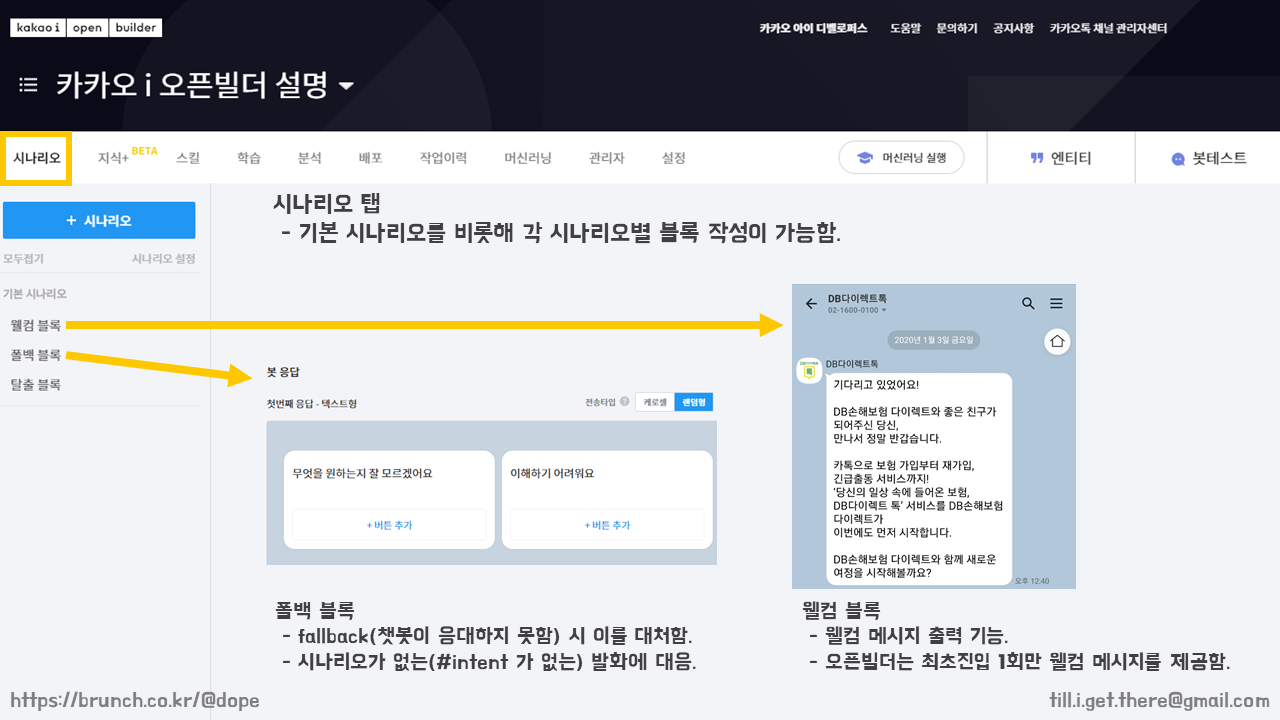
Task: Open the 공지사항 notices link
Action: (1013, 29)
